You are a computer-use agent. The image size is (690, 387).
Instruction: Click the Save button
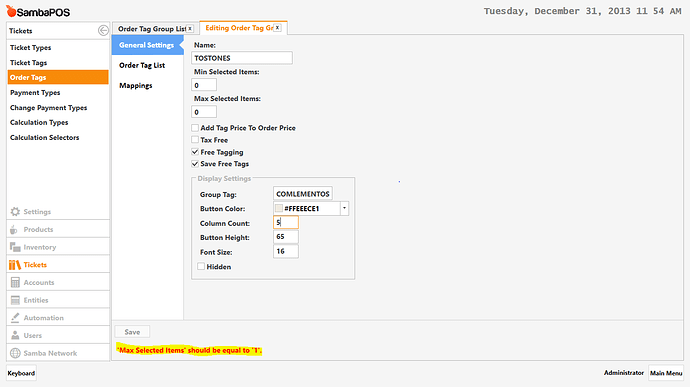click(x=132, y=332)
